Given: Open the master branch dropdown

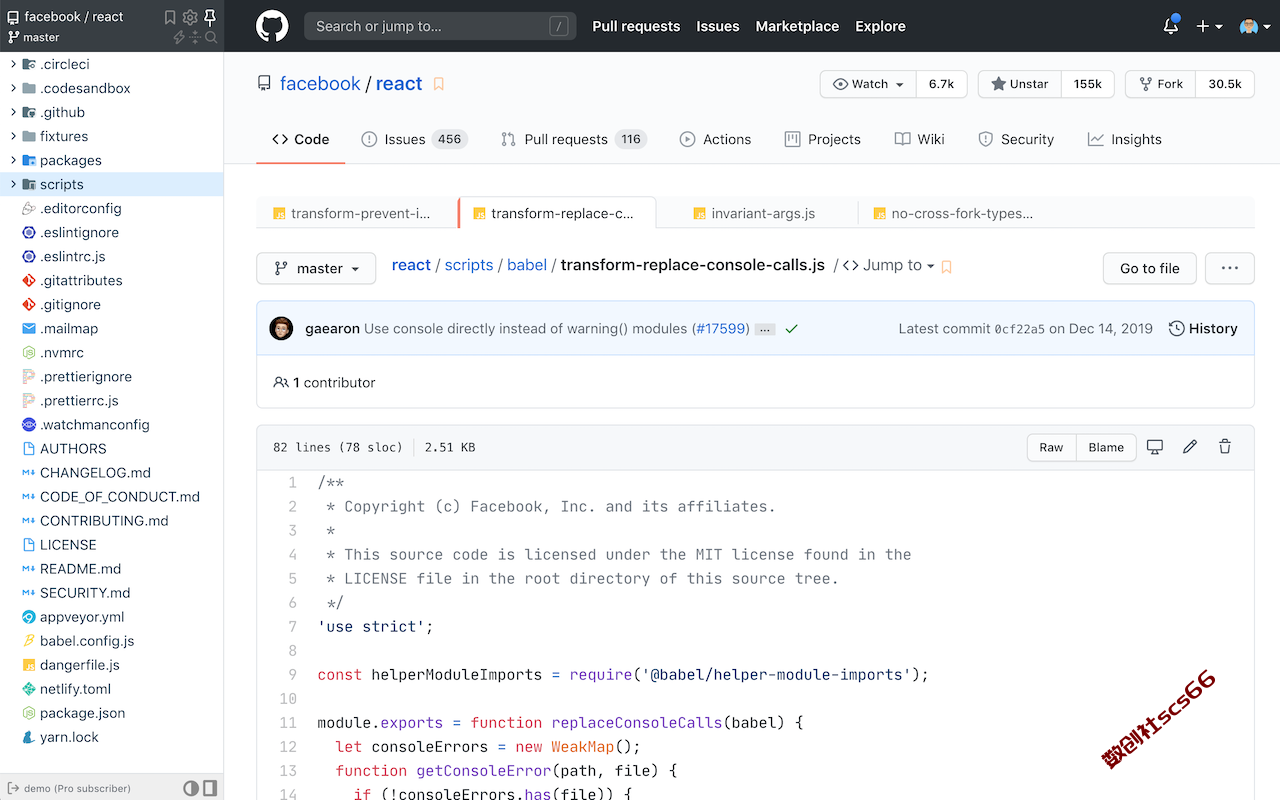Looking at the screenshot, I should click(316, 268).
